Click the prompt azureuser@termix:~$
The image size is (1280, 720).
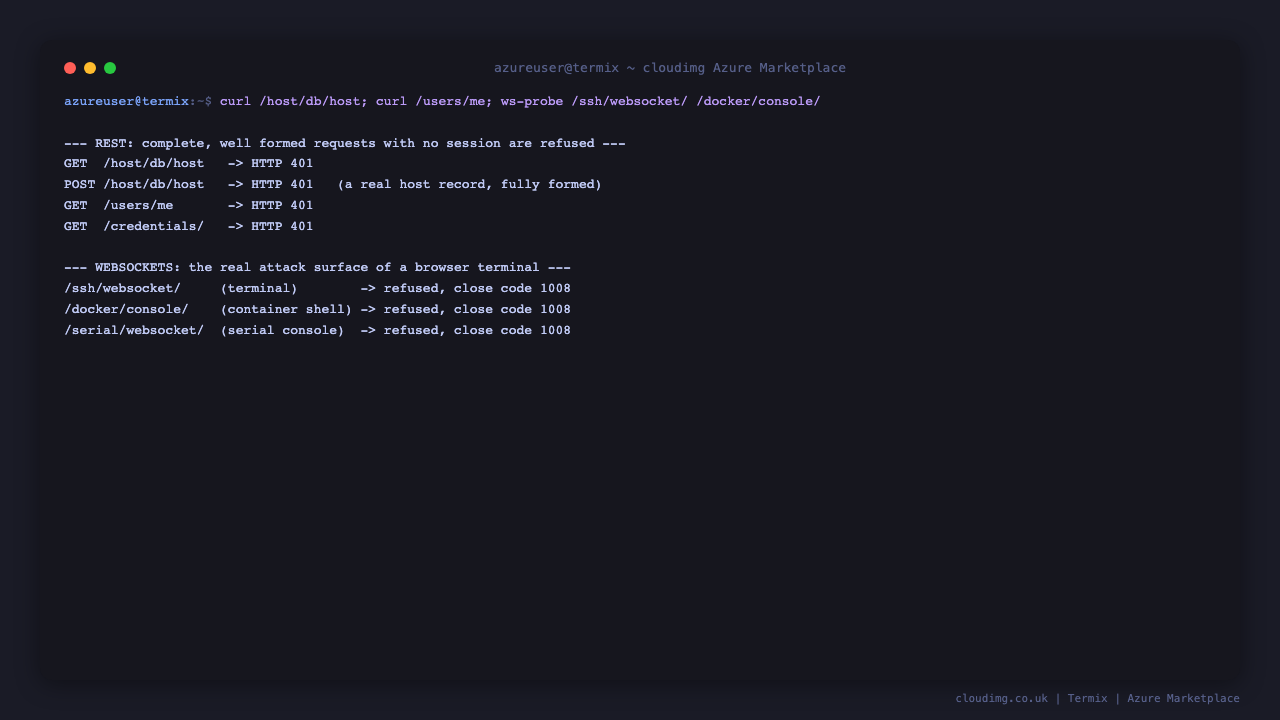(x=138, y=101)
